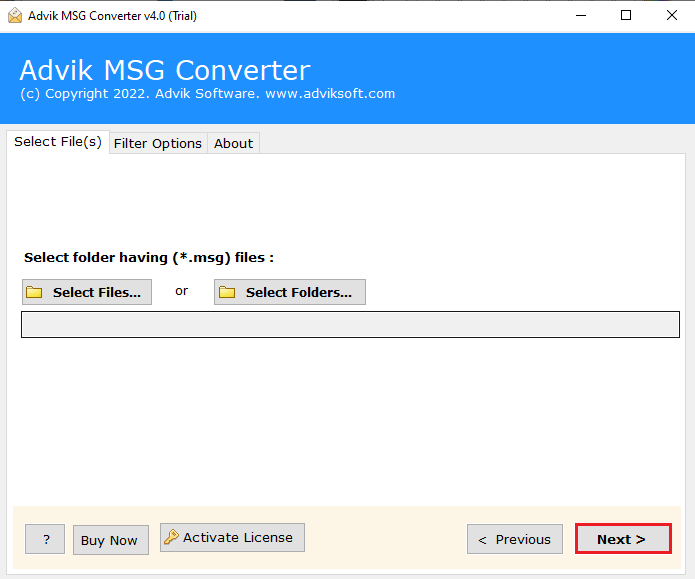Click the Buy Now button
This screenshot has height=579, width=695.
(111, 540)
